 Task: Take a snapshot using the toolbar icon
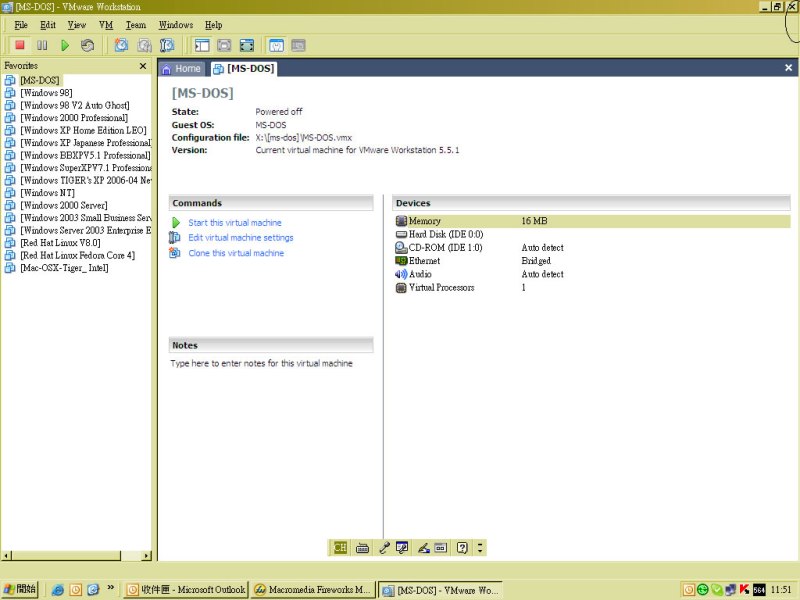coord(121,45)
